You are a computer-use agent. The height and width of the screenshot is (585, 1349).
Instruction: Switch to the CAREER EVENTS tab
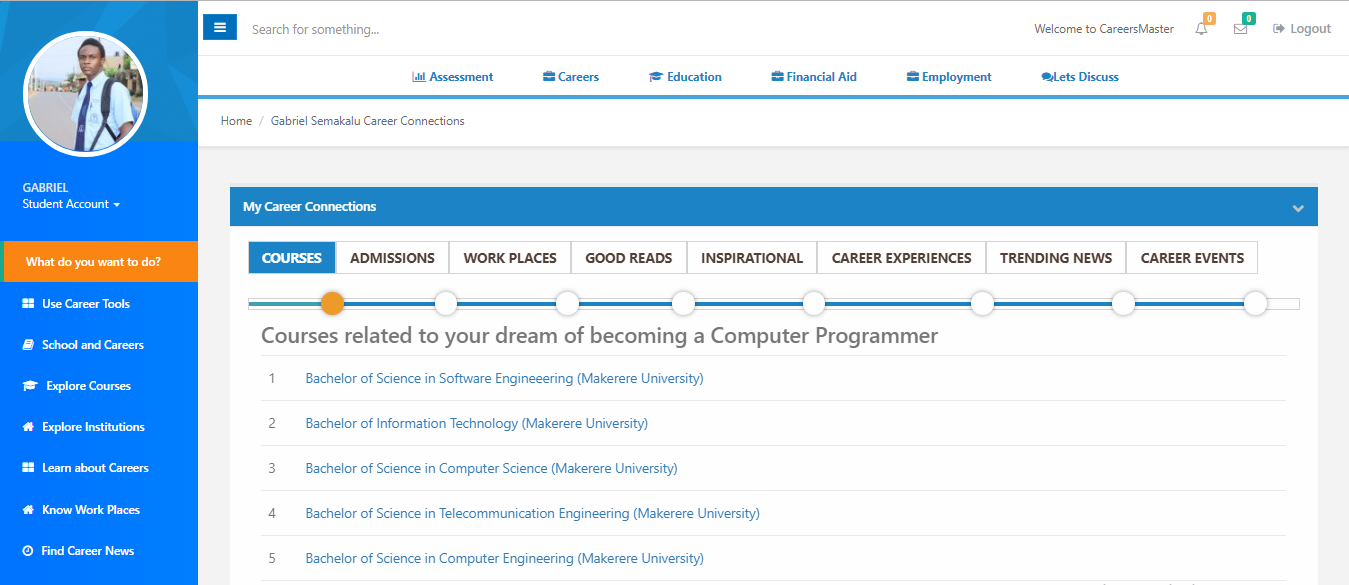tap(1192, 258)
